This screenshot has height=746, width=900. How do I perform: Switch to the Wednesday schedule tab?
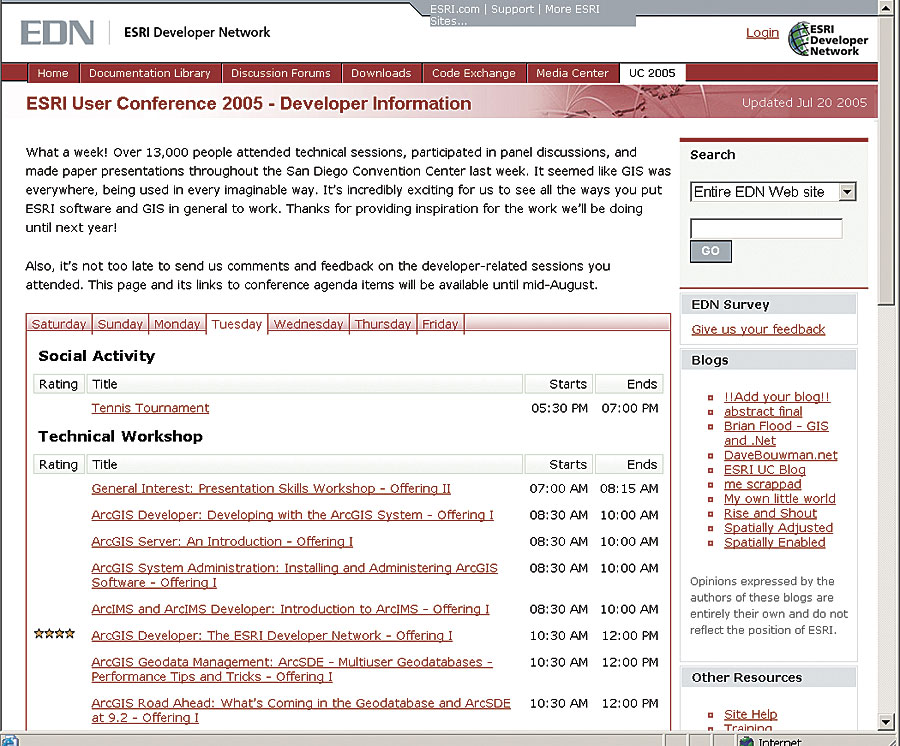(308, 324)
